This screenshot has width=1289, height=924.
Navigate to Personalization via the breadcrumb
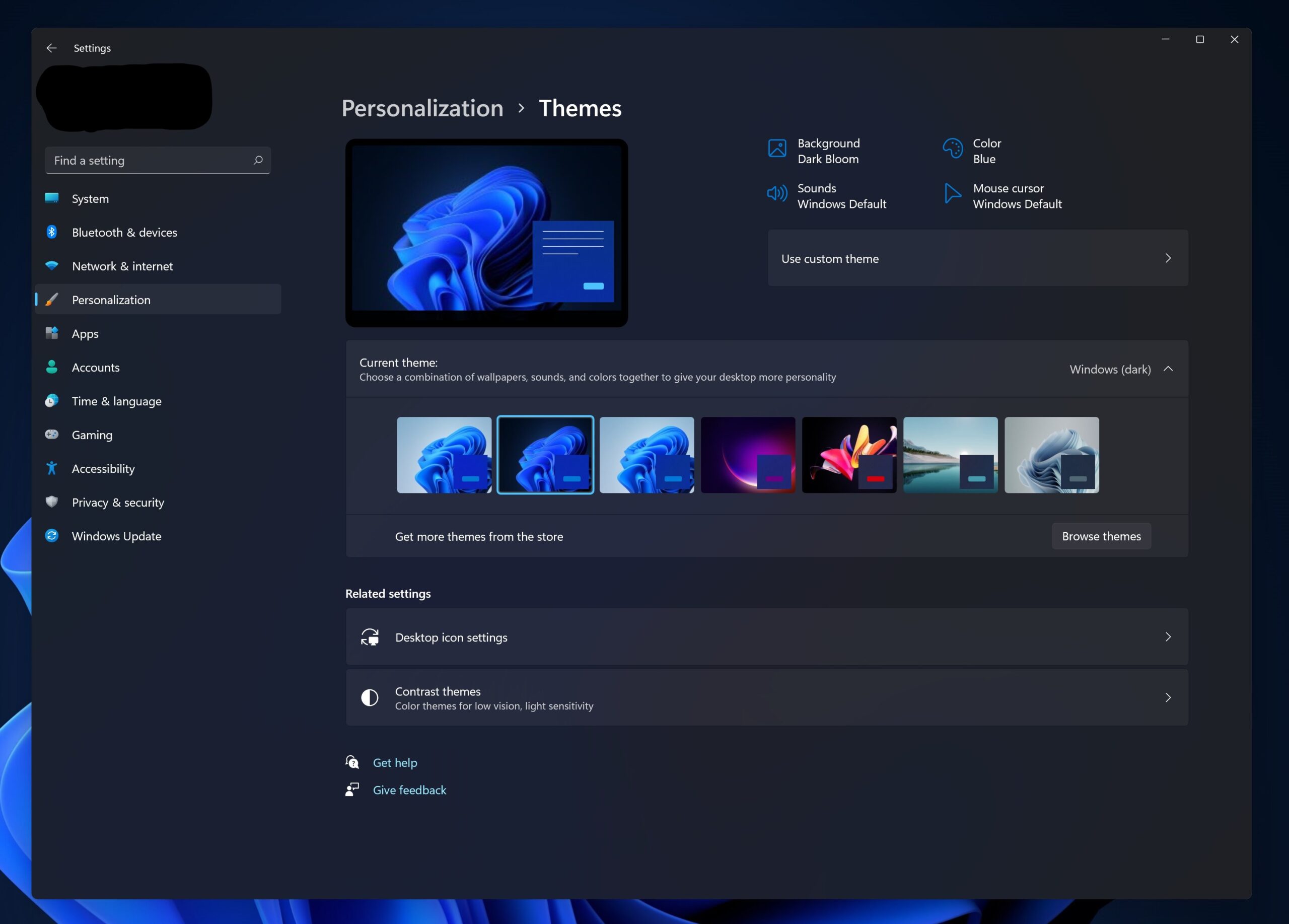pyautogui.click(x=422, y=108)
